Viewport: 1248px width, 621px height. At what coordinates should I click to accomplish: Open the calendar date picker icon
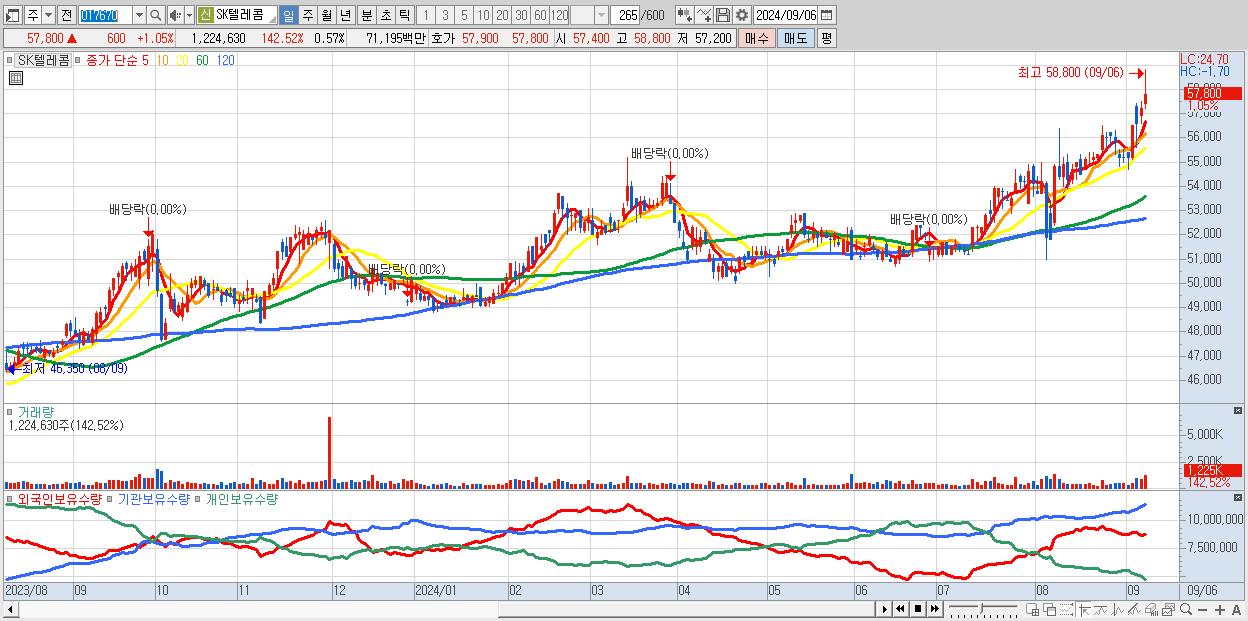(x=826, y=16)
